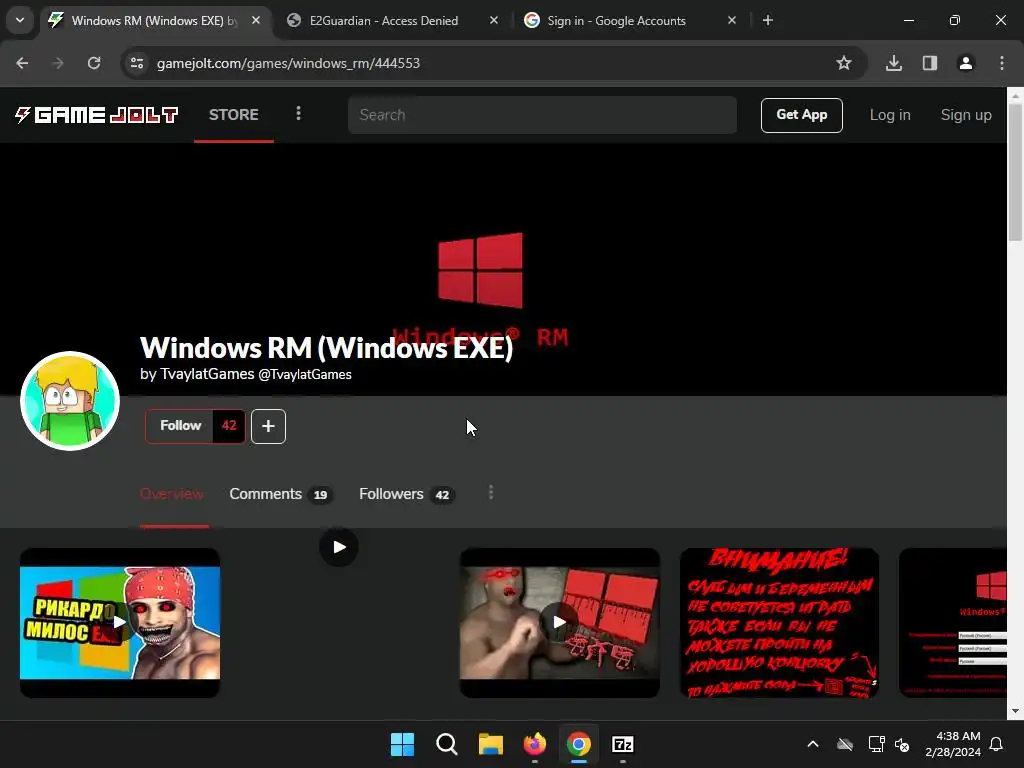Screen dimensions: 1024x768
Task: Open the Chrome profile icon
Action: [965, 63]
